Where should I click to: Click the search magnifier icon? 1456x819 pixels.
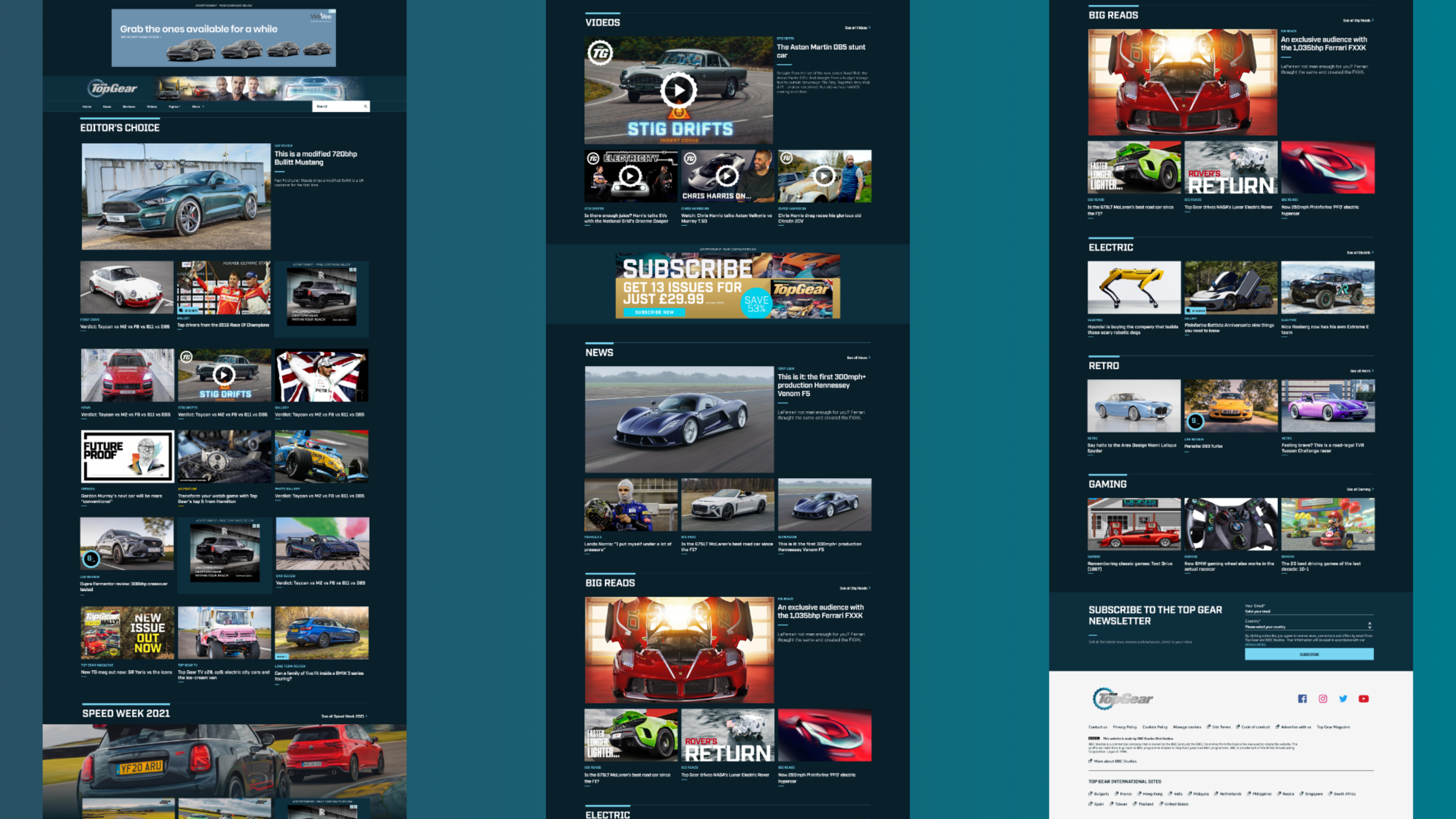[x=366, y=107]
